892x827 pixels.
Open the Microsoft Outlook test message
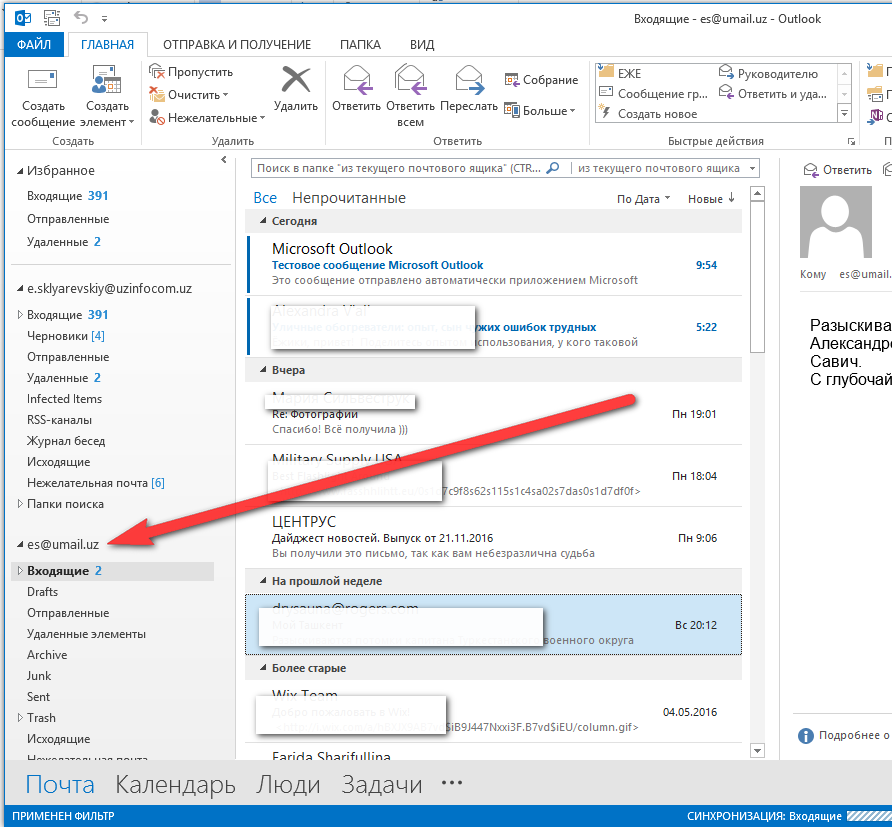pos(494,264)
